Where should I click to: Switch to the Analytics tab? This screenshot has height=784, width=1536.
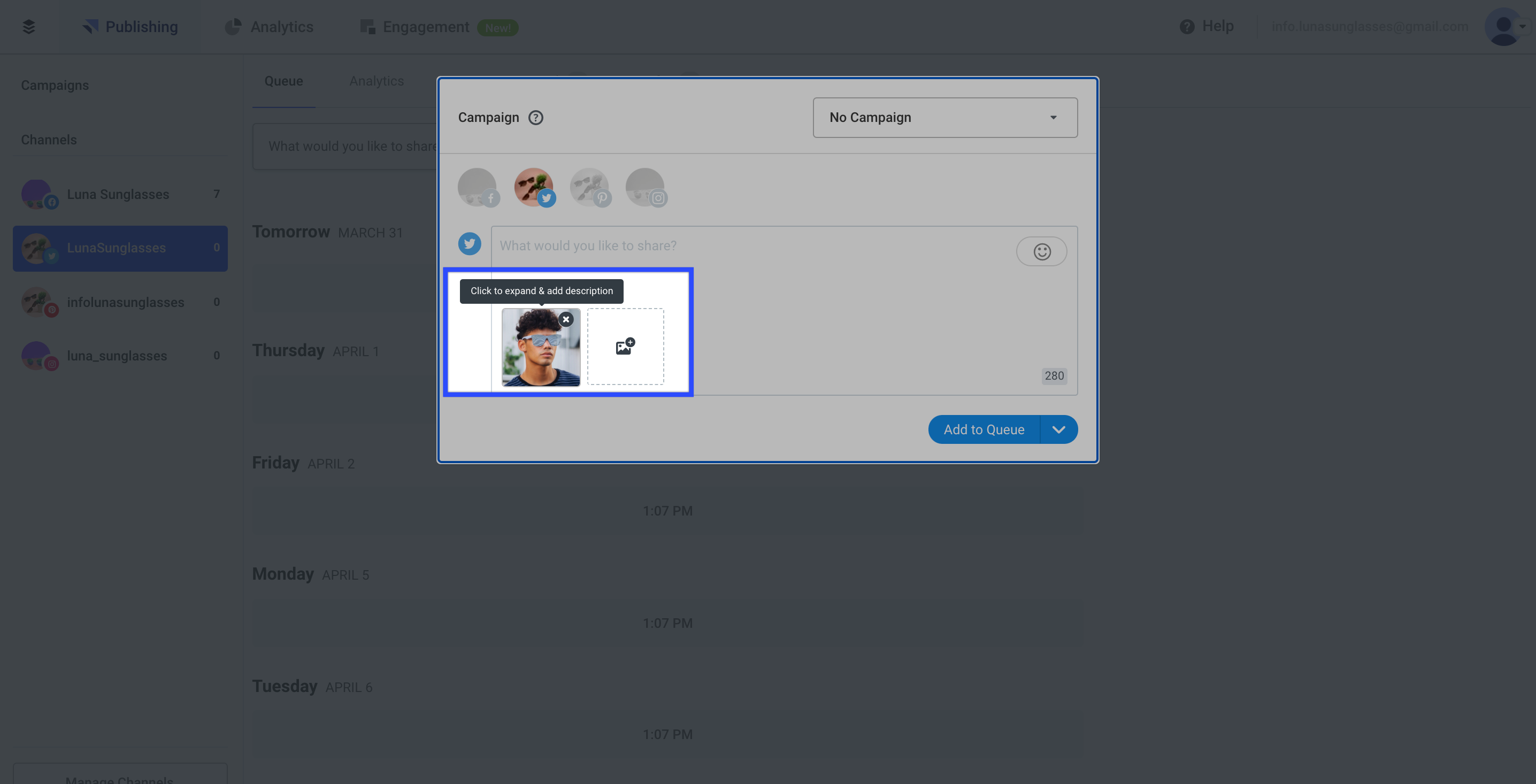pos(377,81)
